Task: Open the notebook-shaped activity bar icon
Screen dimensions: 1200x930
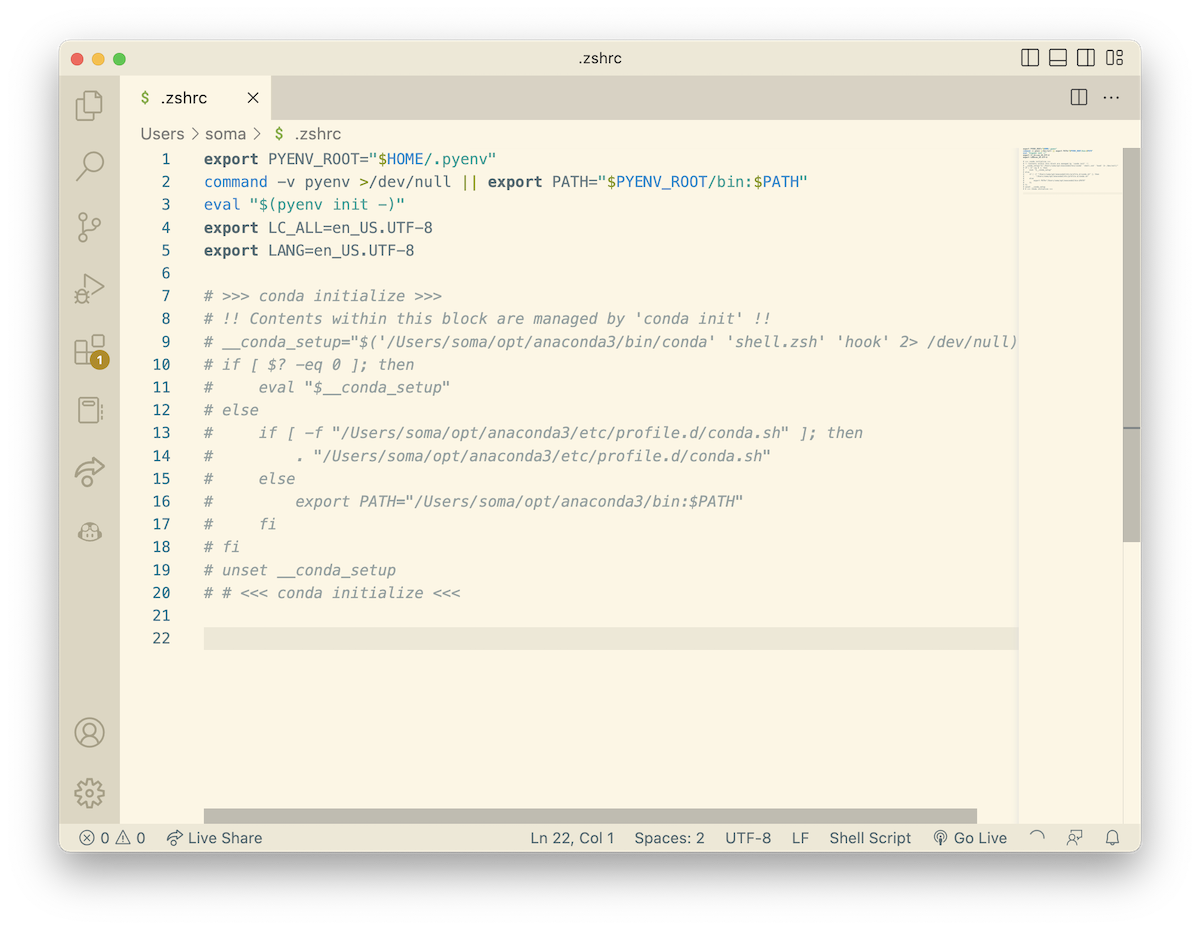Action: tap(89, 411)
